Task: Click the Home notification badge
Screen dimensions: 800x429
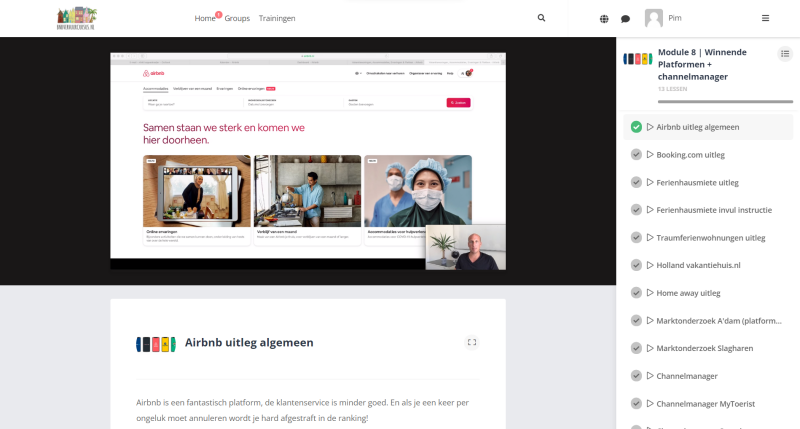Action: pos(218,14)
